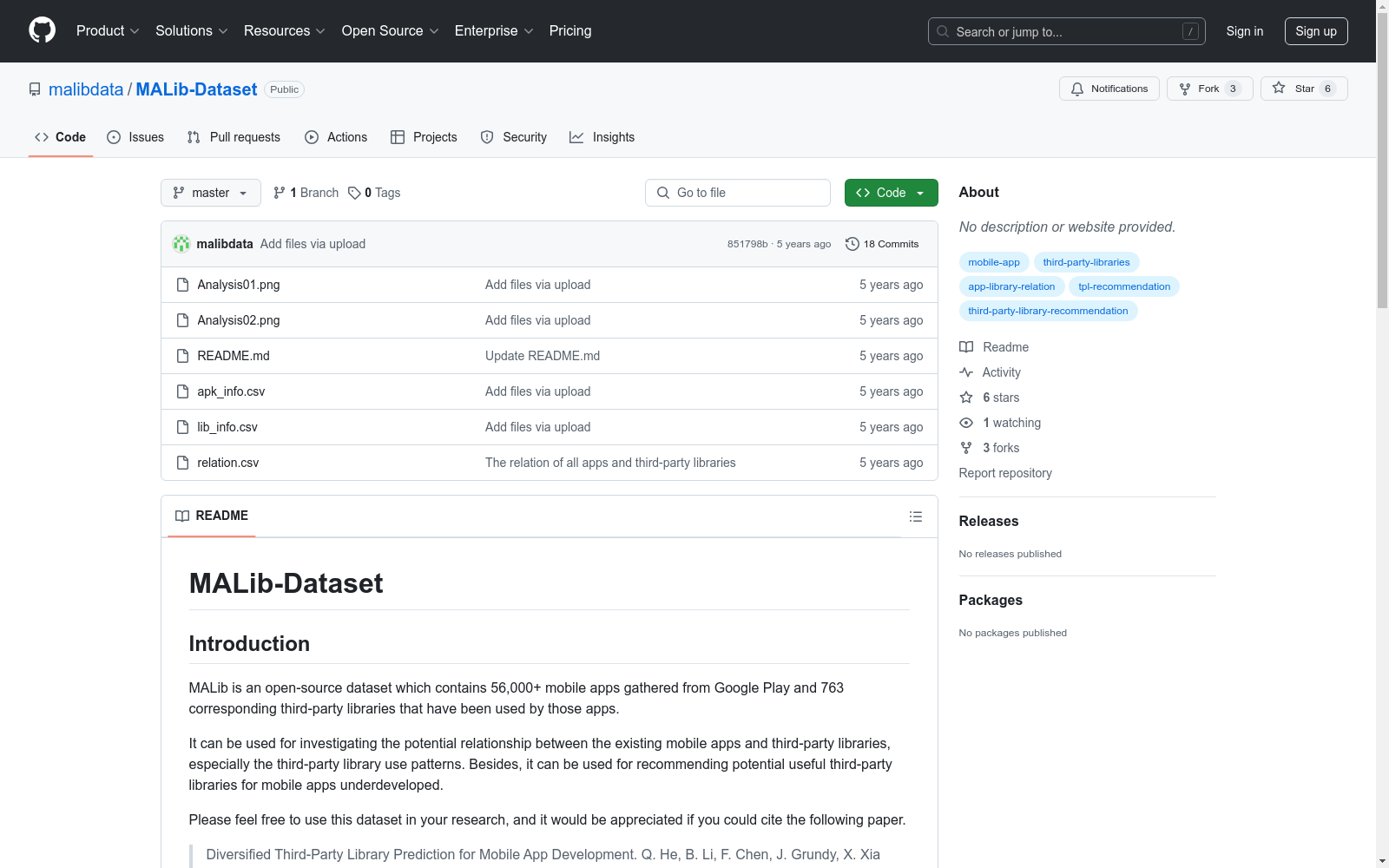1389x868 pixels.
Task: Click the file icon for lib_info.csv
Action: click(182, 427)
